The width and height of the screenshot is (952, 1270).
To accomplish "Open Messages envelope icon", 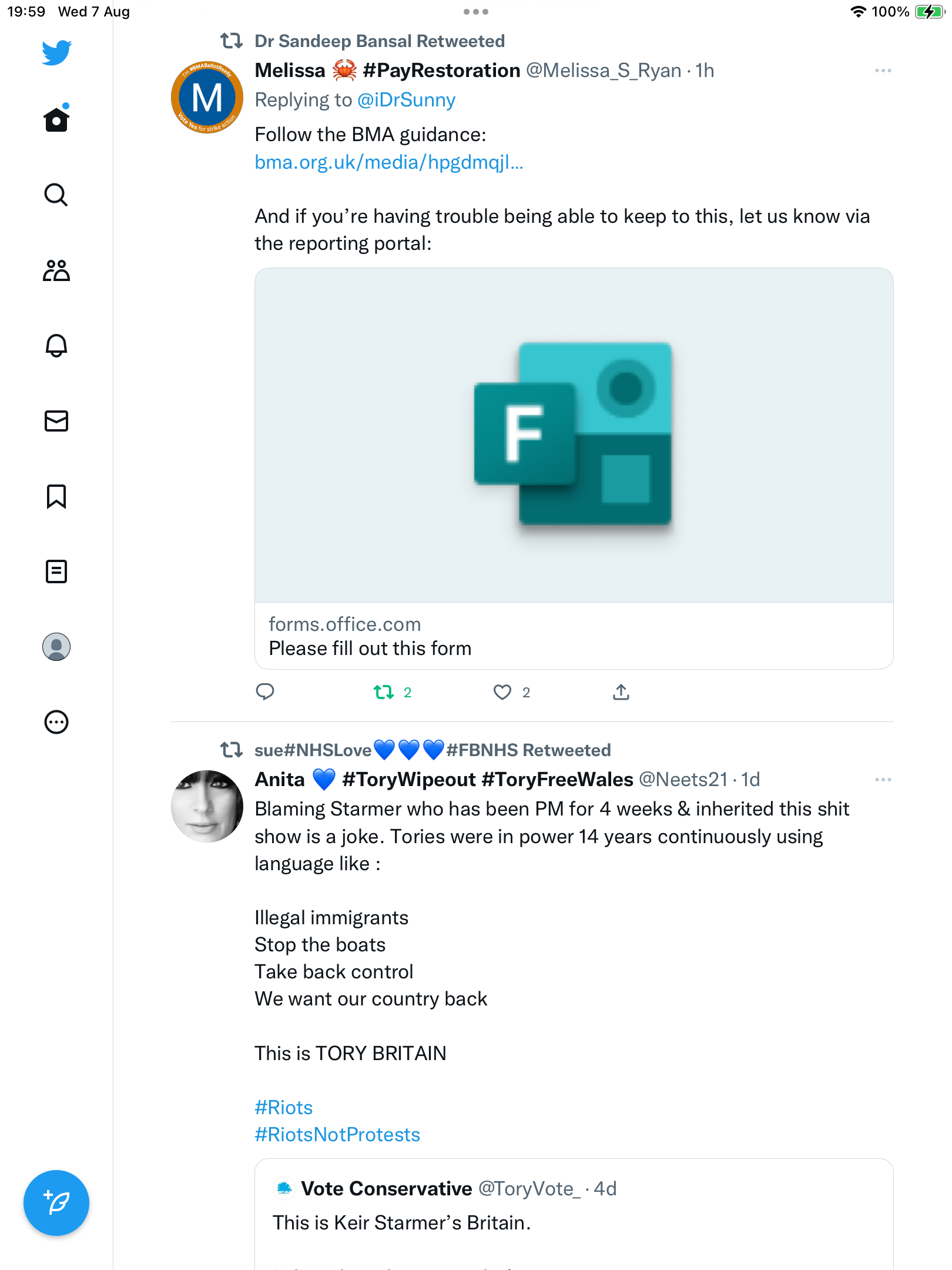I will tap(56, 421).
